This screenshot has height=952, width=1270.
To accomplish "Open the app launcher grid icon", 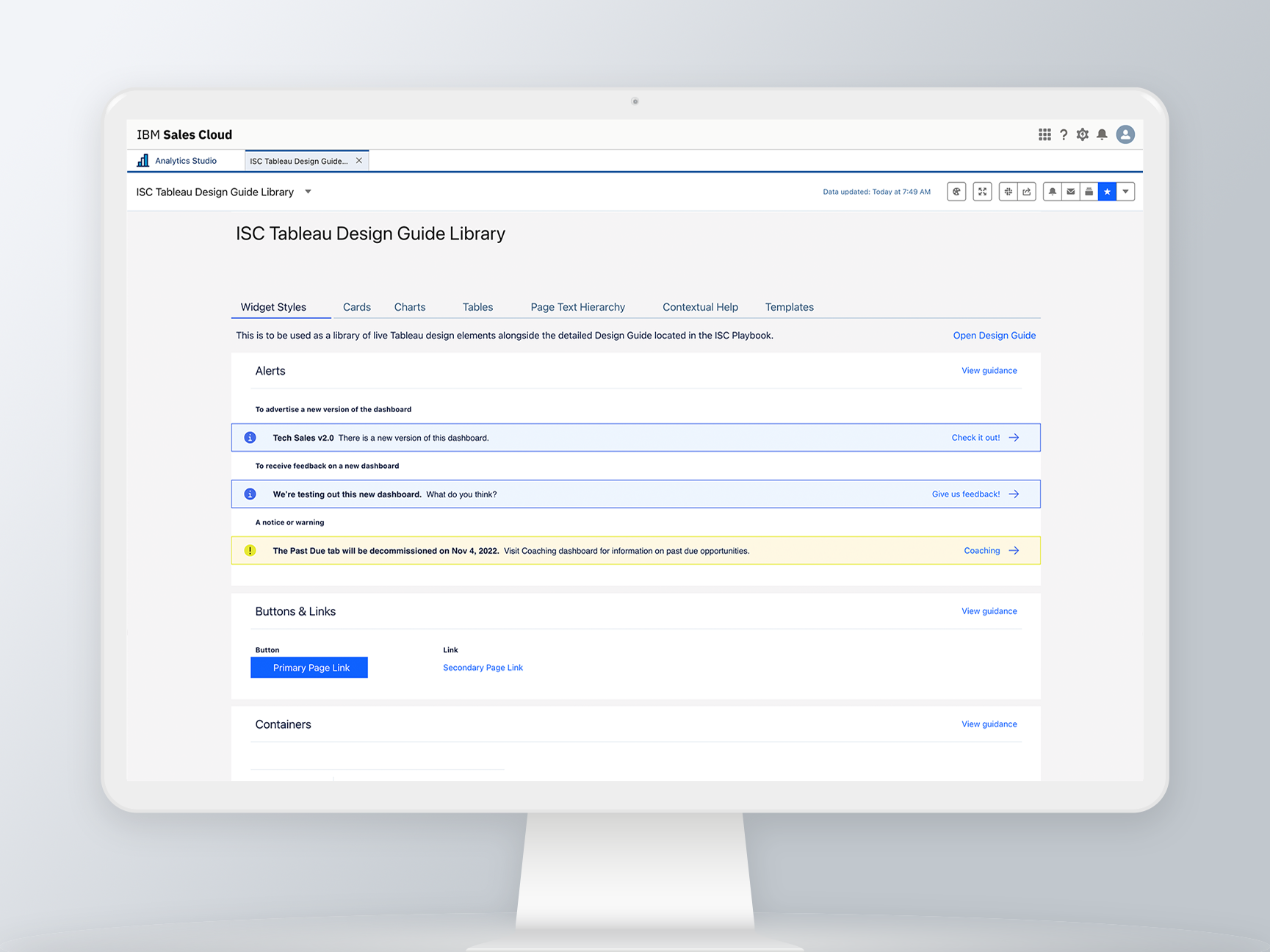I will pyautogui.click(x=1044, y=134).
